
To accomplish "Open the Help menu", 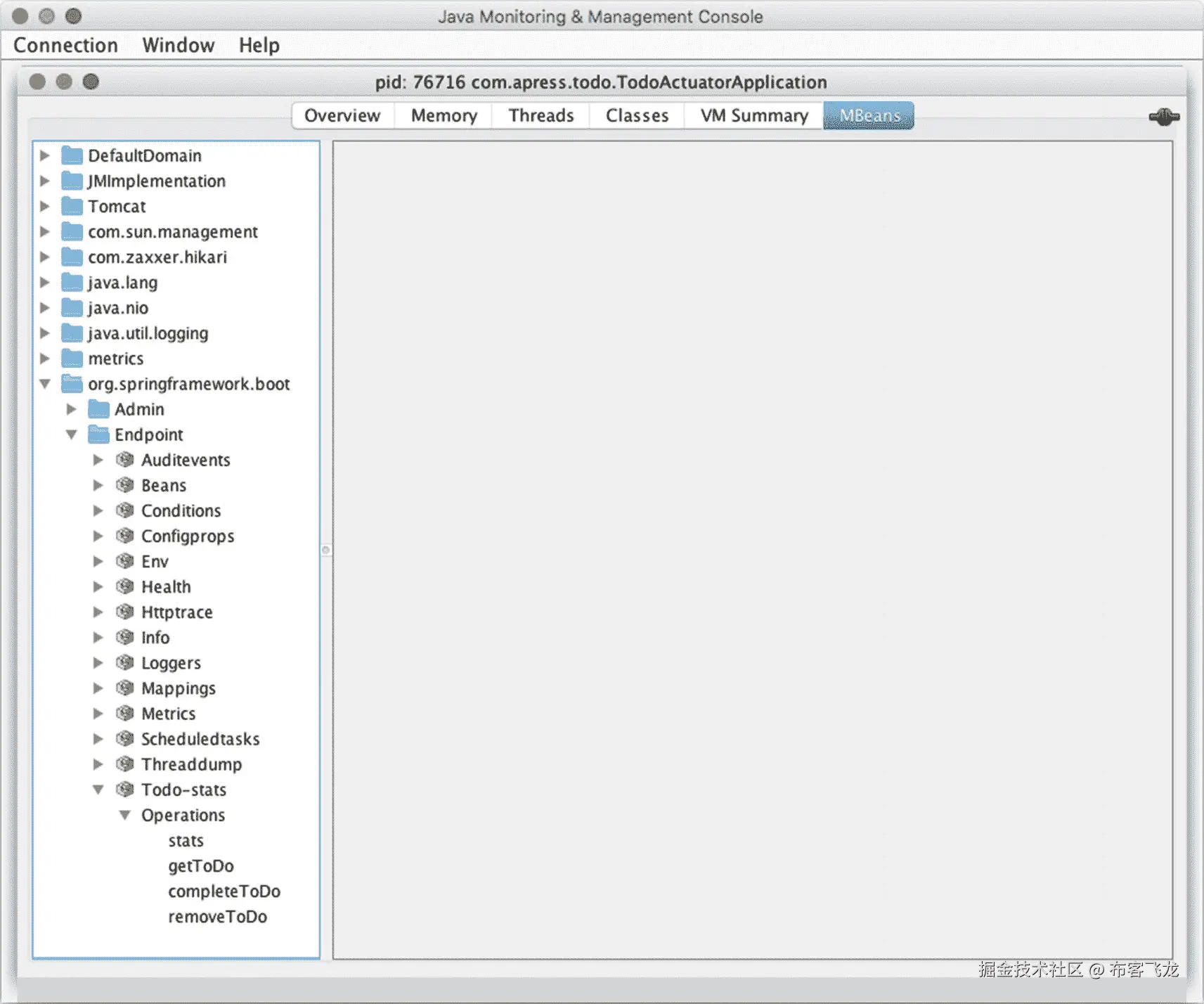I will (x=259, y=45).
